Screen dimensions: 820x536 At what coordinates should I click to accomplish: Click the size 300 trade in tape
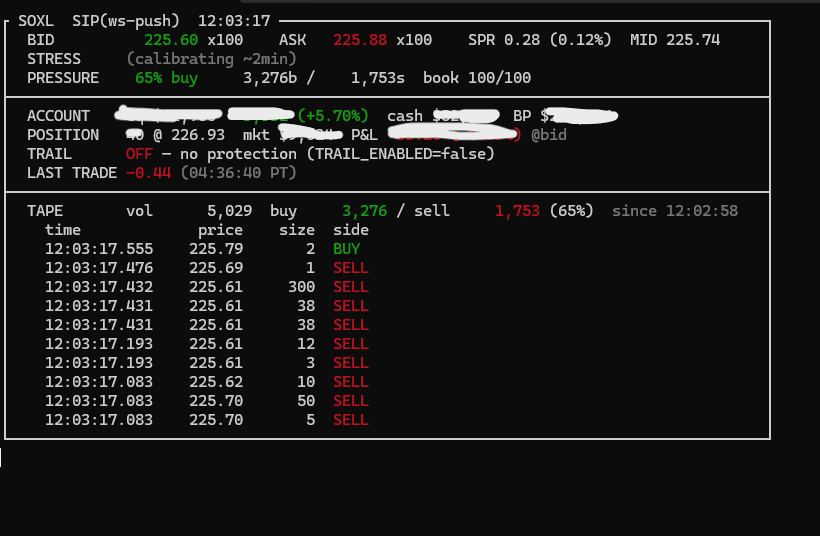301,287
